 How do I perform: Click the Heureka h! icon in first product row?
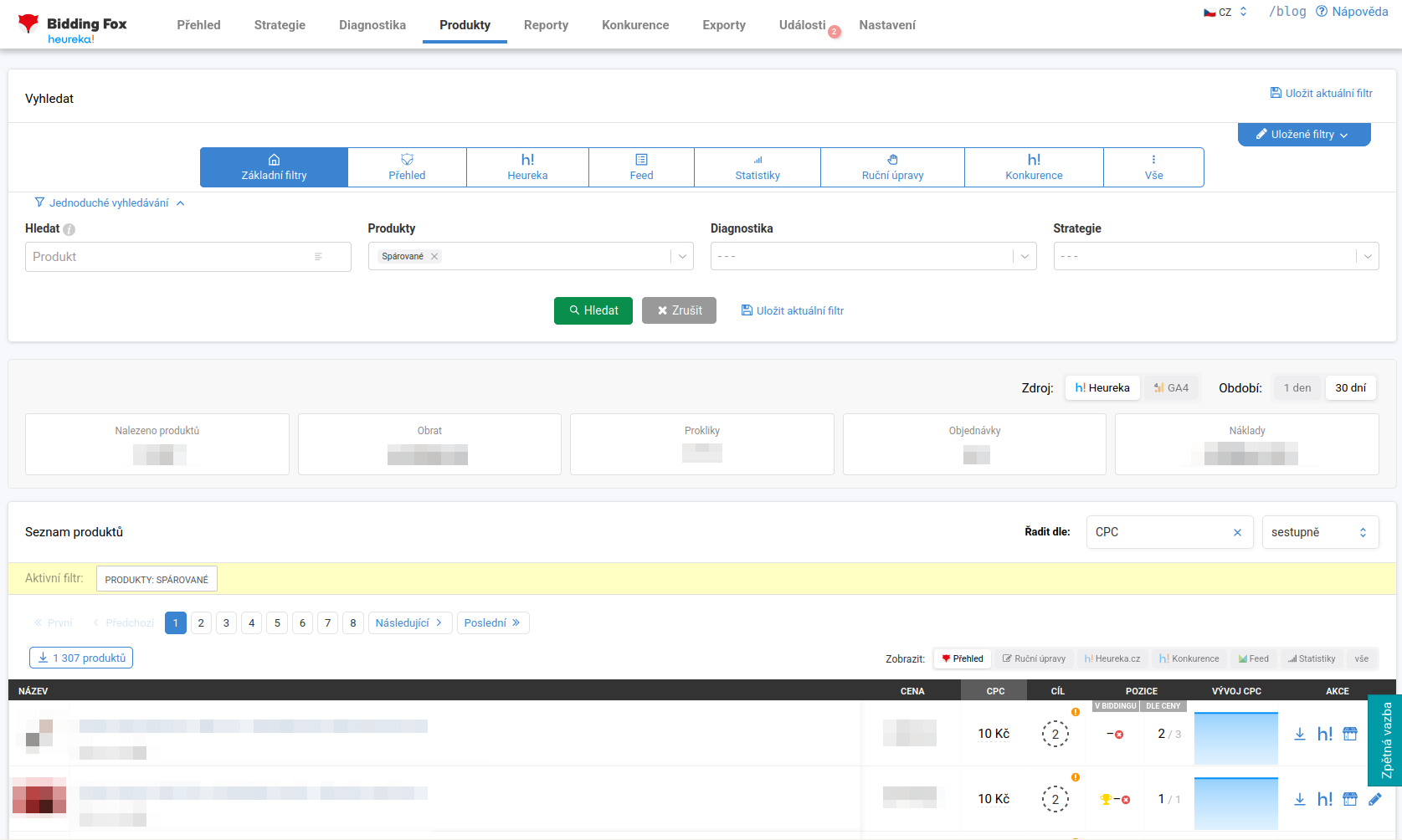[1325, 734]
